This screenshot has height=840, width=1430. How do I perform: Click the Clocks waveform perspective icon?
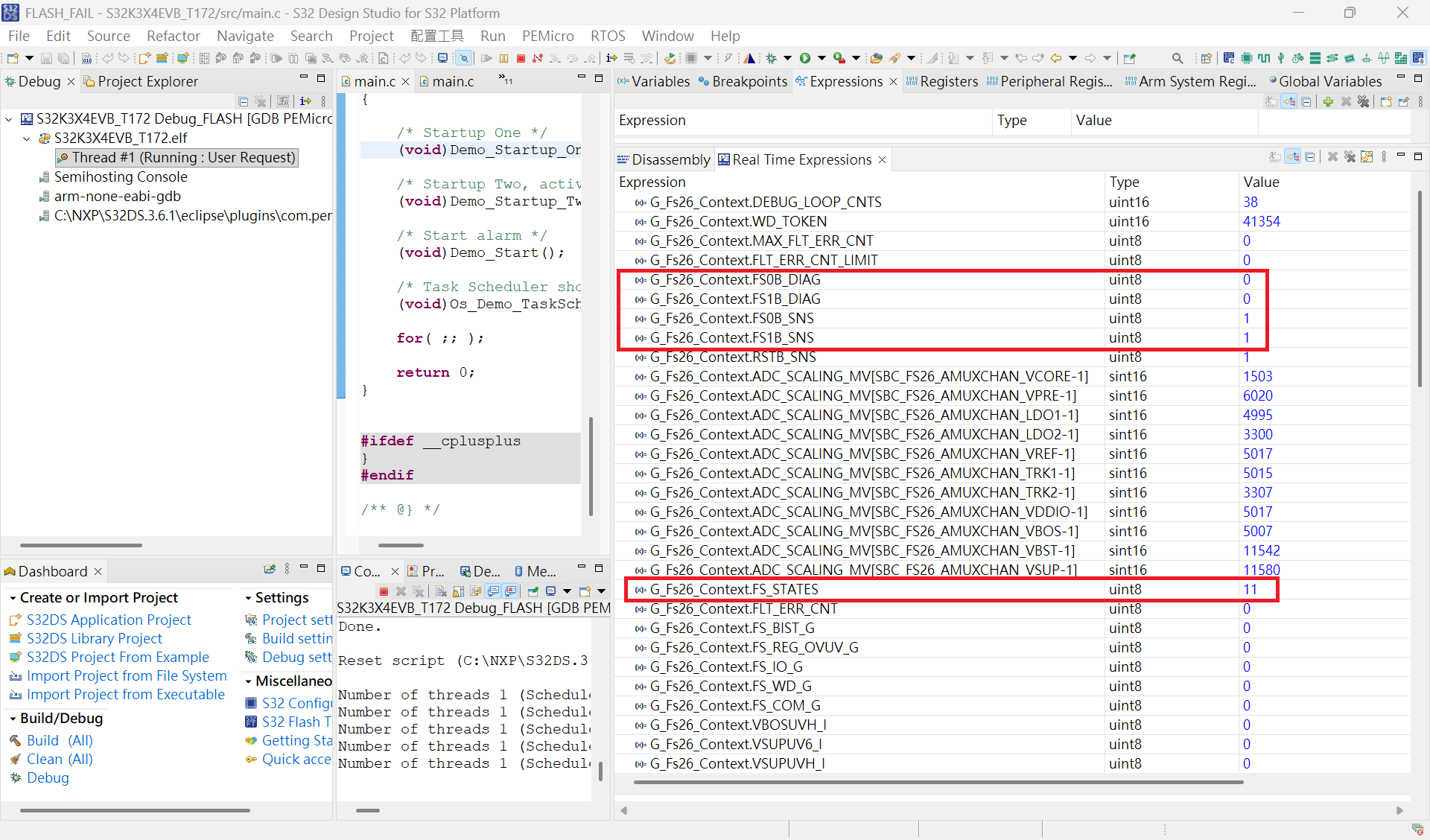(1264, 58)
